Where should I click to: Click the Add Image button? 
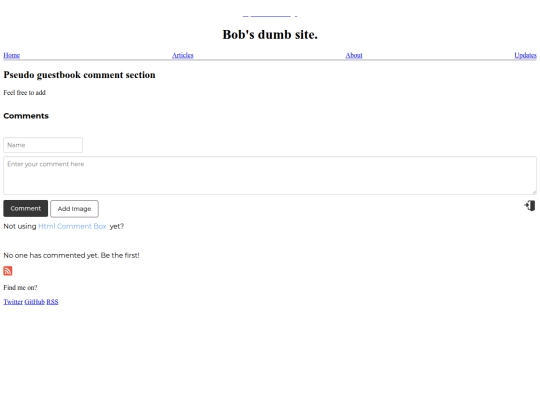74,209
